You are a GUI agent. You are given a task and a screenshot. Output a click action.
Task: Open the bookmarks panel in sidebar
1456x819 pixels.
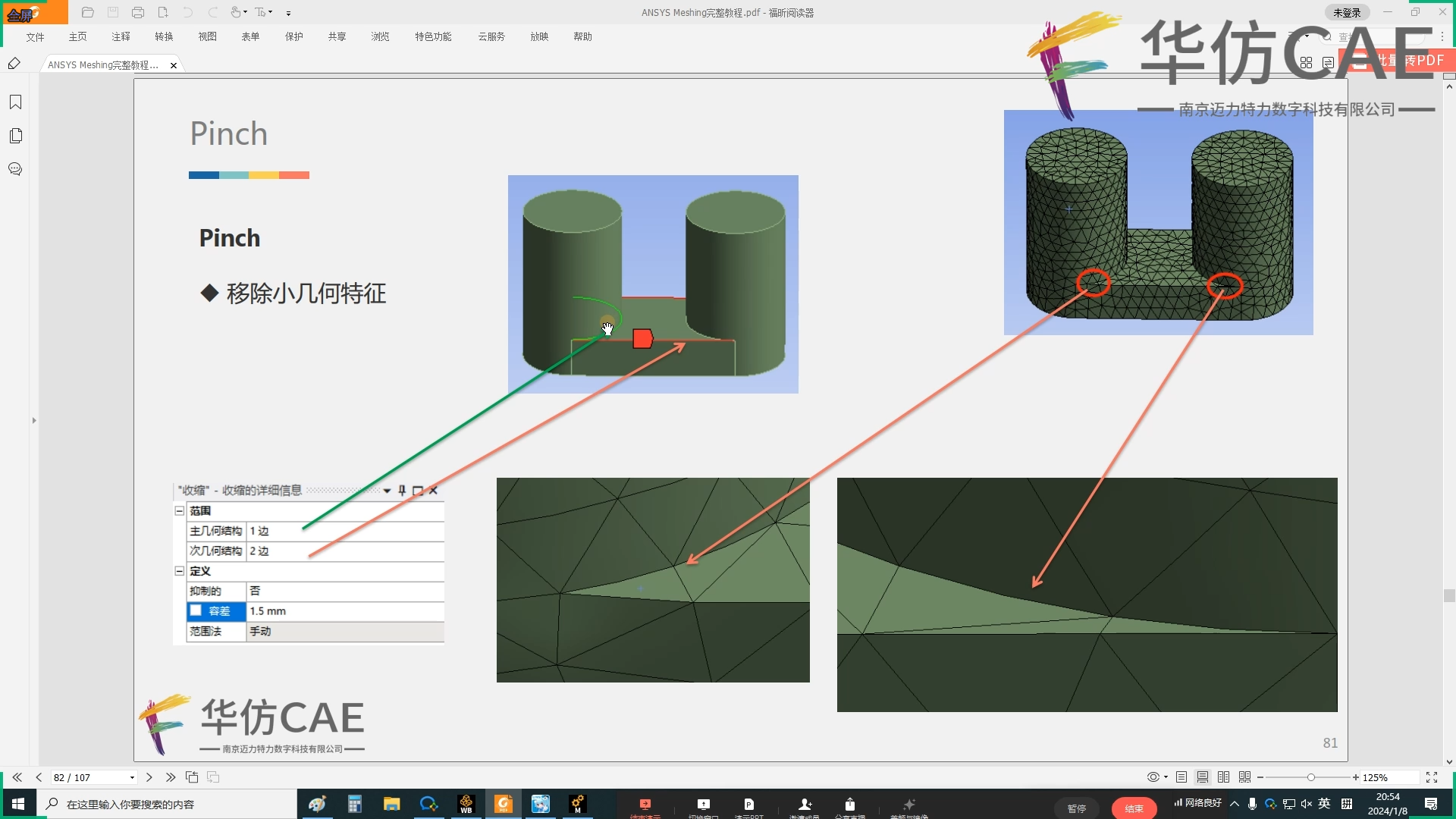(x=15, y=102)
